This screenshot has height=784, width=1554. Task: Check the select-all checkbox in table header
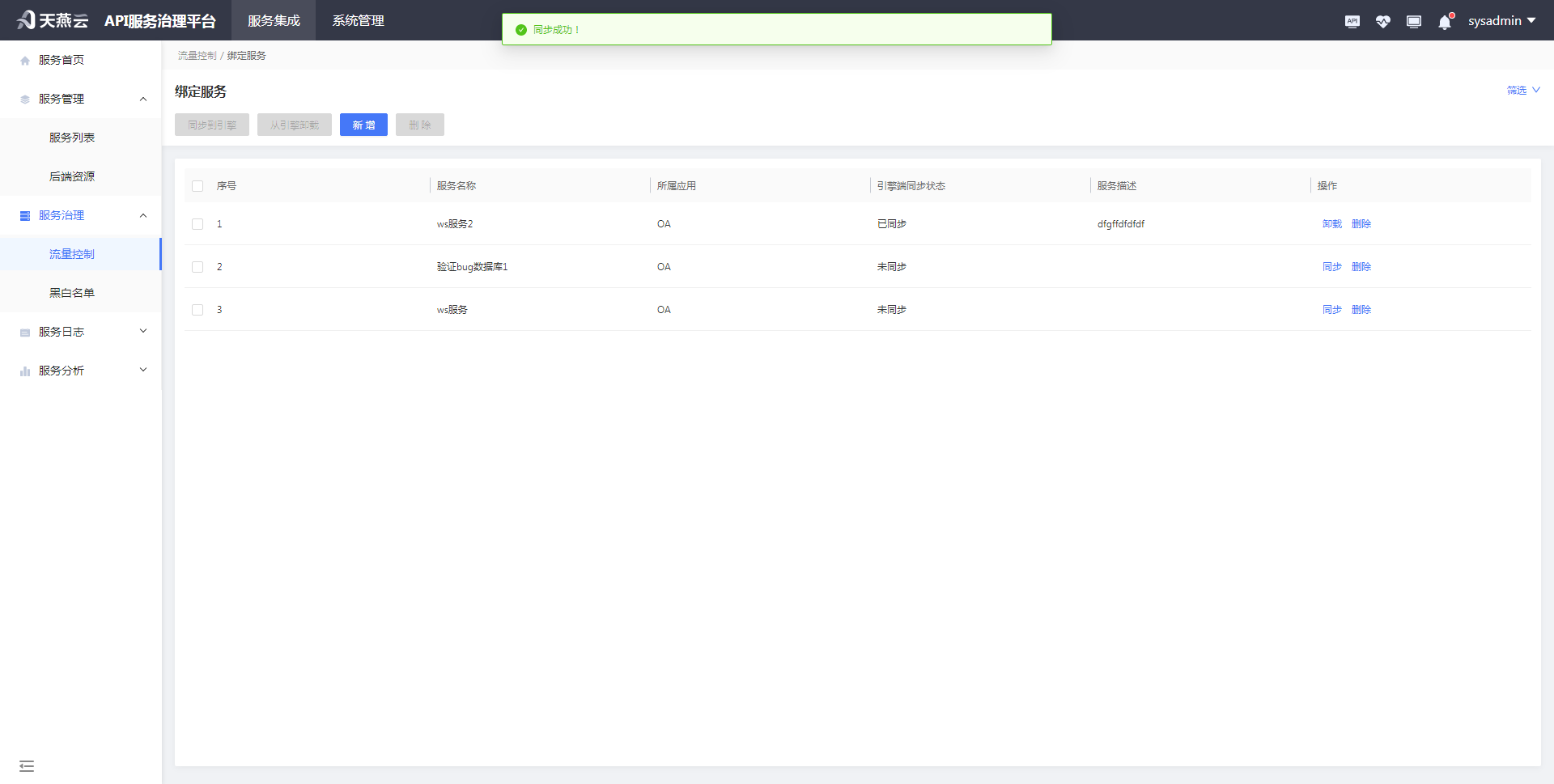click(x=197, y=185)
